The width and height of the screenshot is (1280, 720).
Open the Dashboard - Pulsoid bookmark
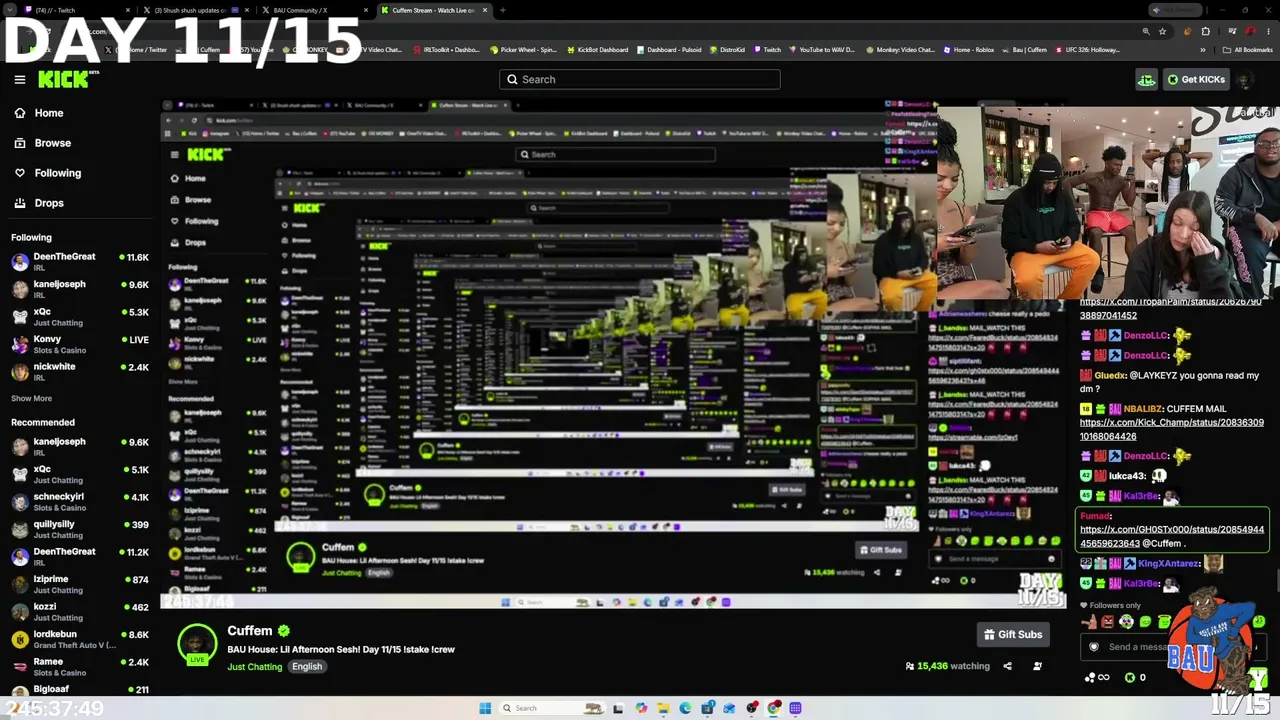click(669, 50)
